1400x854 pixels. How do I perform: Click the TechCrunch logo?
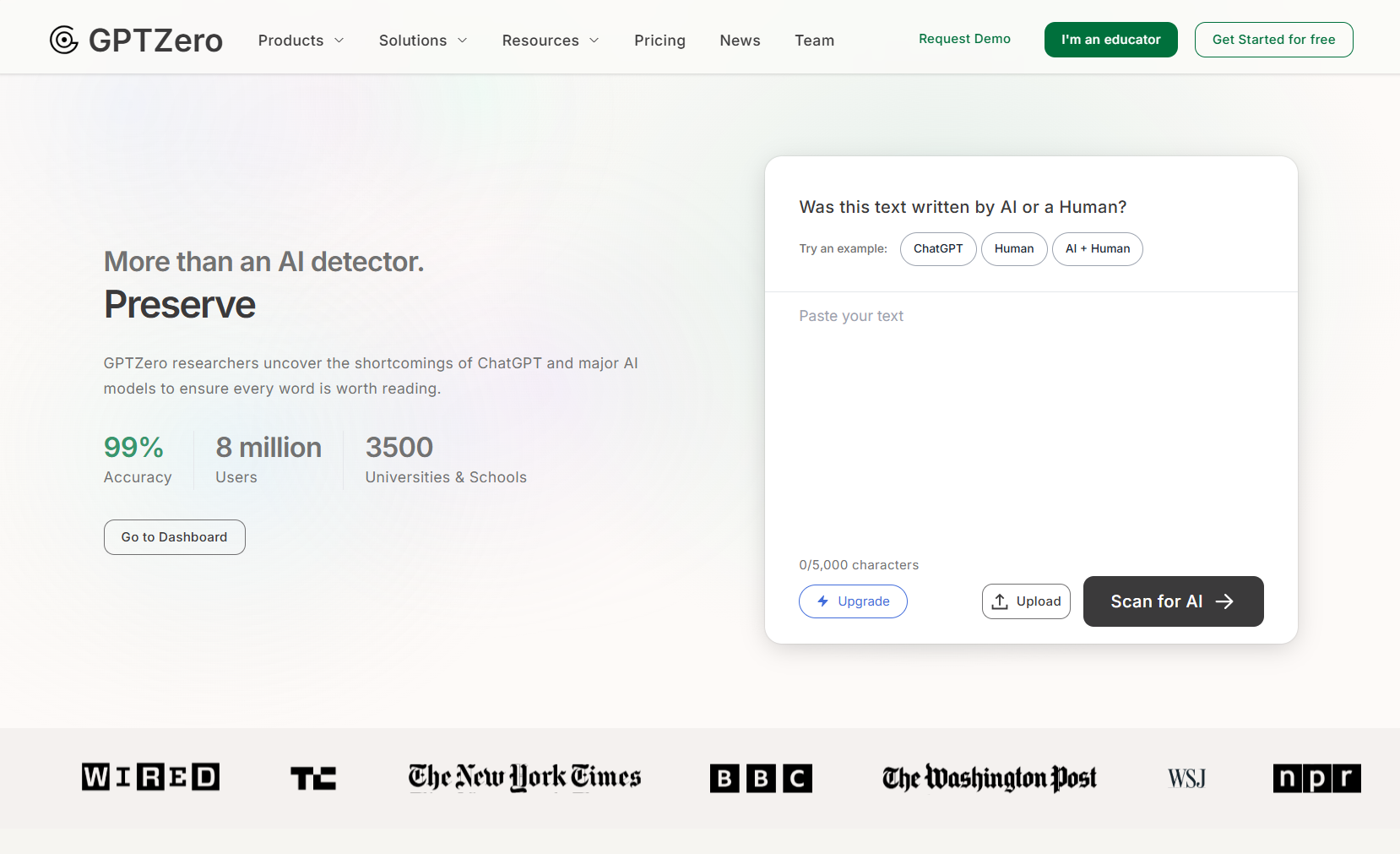313,778
